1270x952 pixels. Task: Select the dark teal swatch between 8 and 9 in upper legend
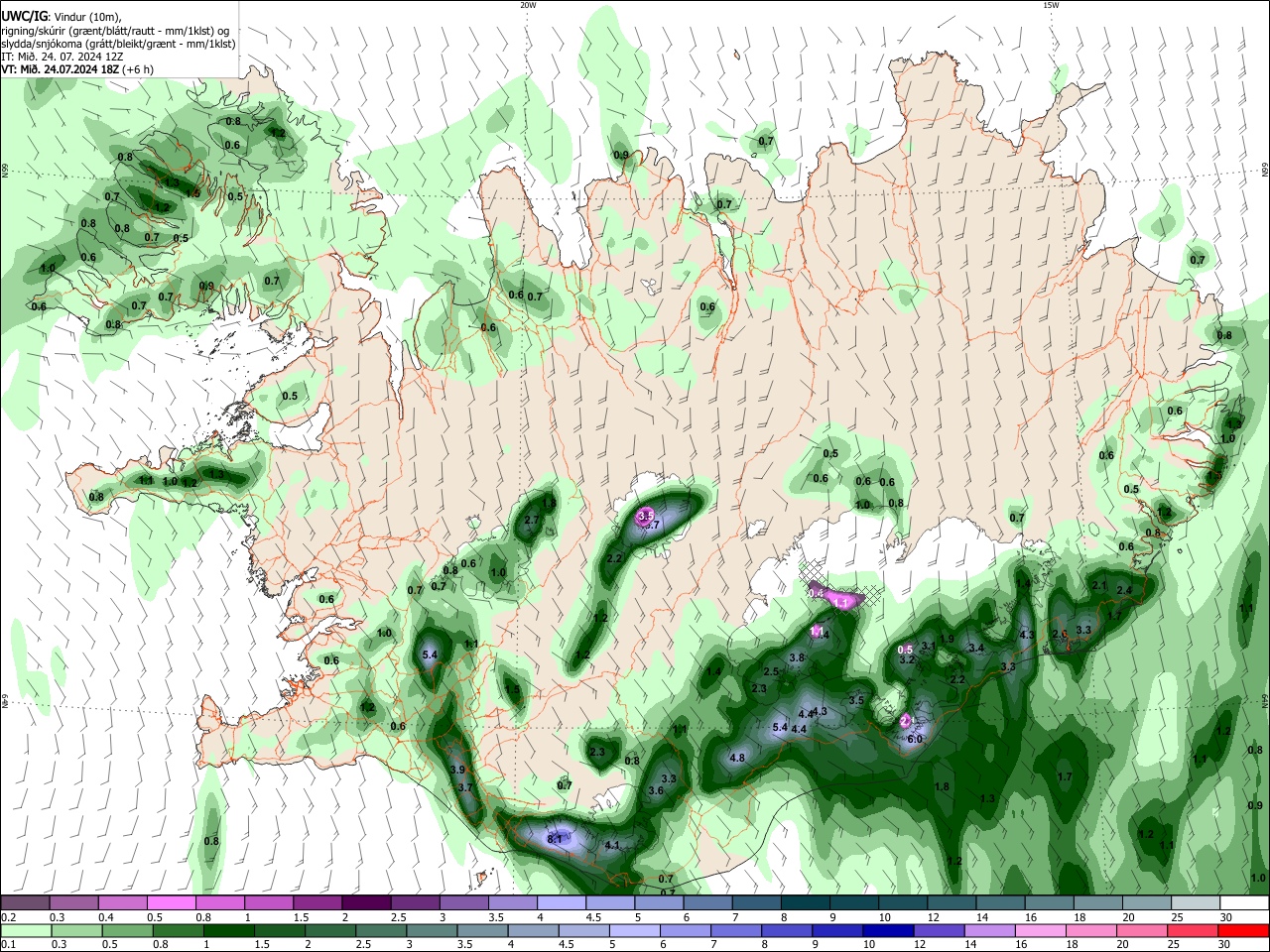click(x=806, y=903)
